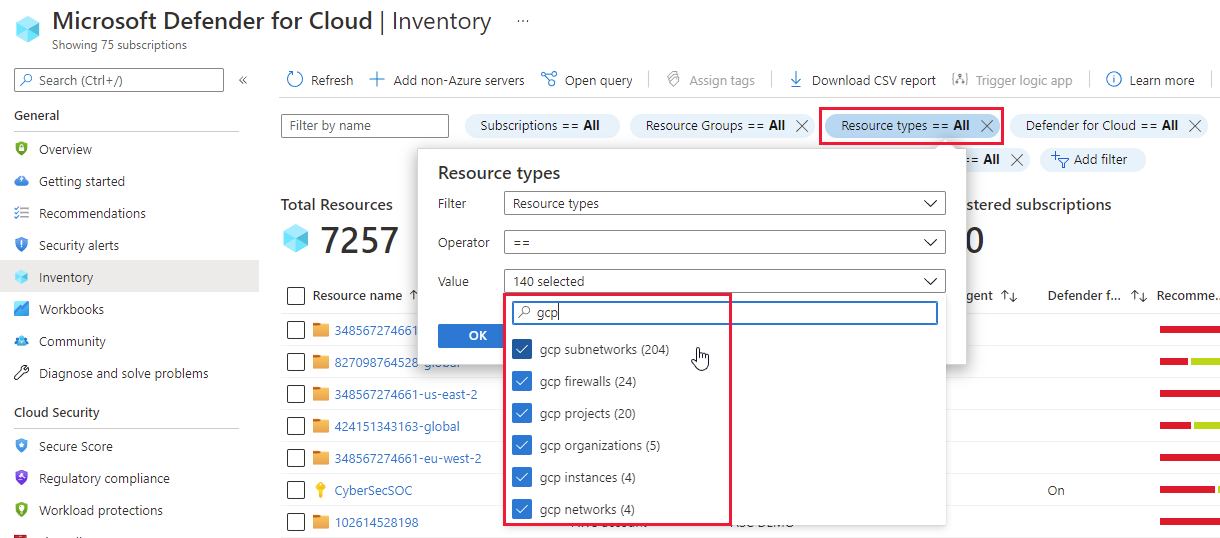Open the ellipsis menu beside Inventory title
This screenshot has width=1220, height=538.
point(523,20)
